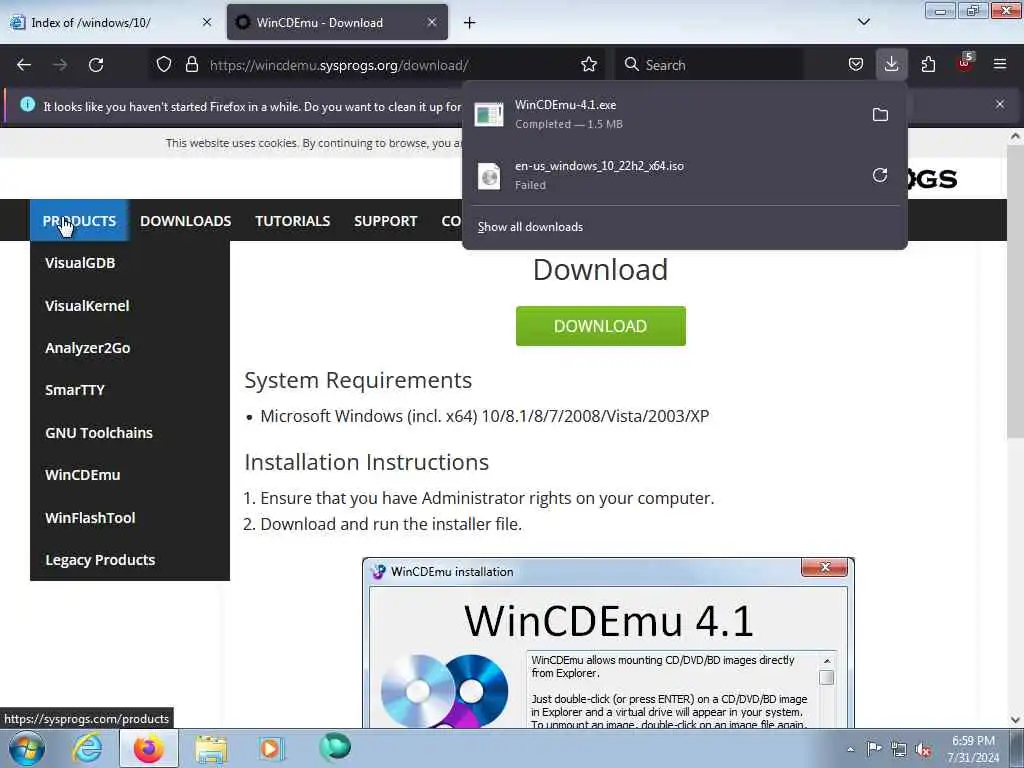1024x768 pixels.
Task: Open Windows Explorer from the taskbar
Action: pos(211,749)
